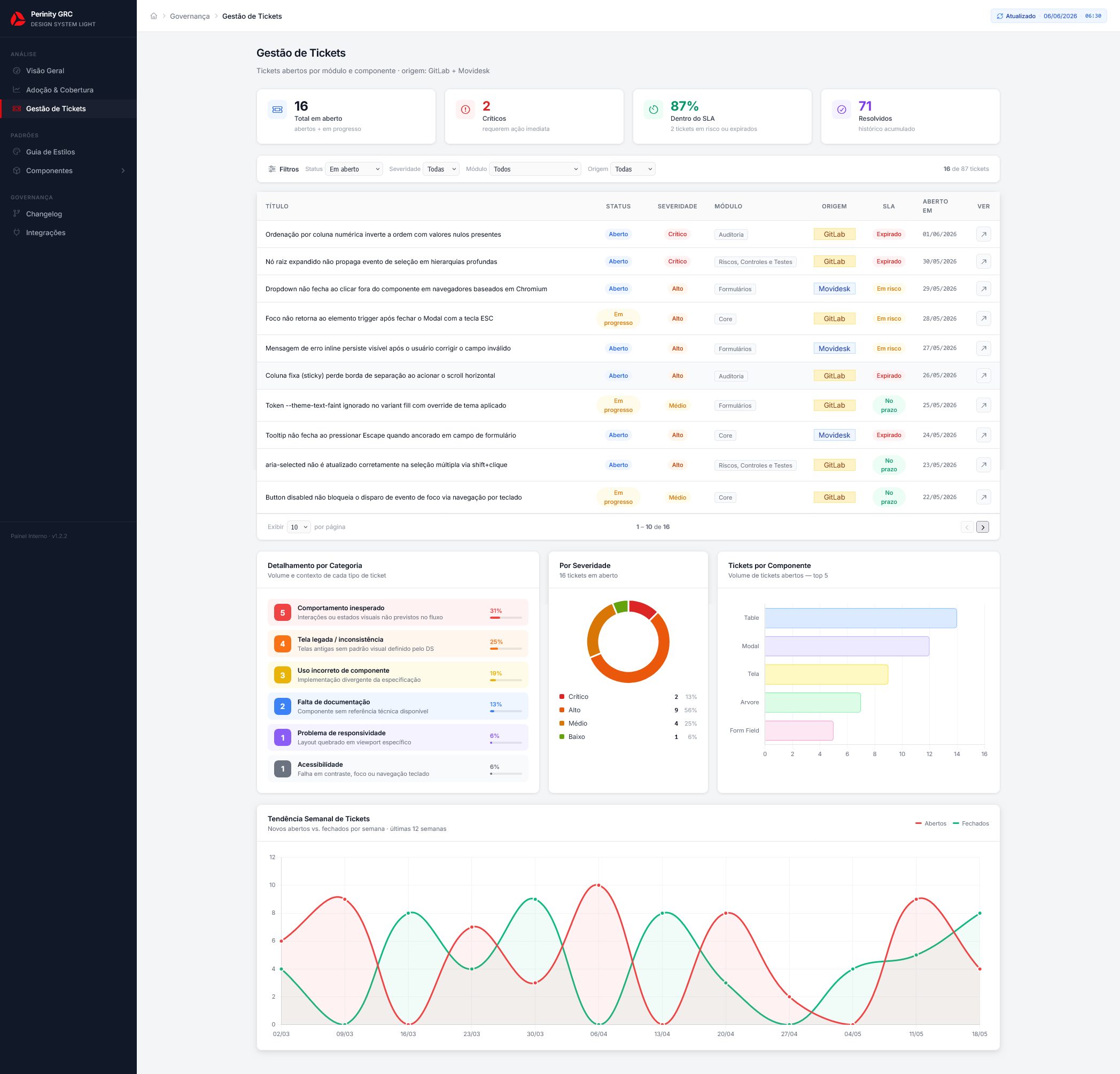Click the Governança breadcrumb link
Viewport: 1120px width, 1074px height.
click(x=190, y=16)
